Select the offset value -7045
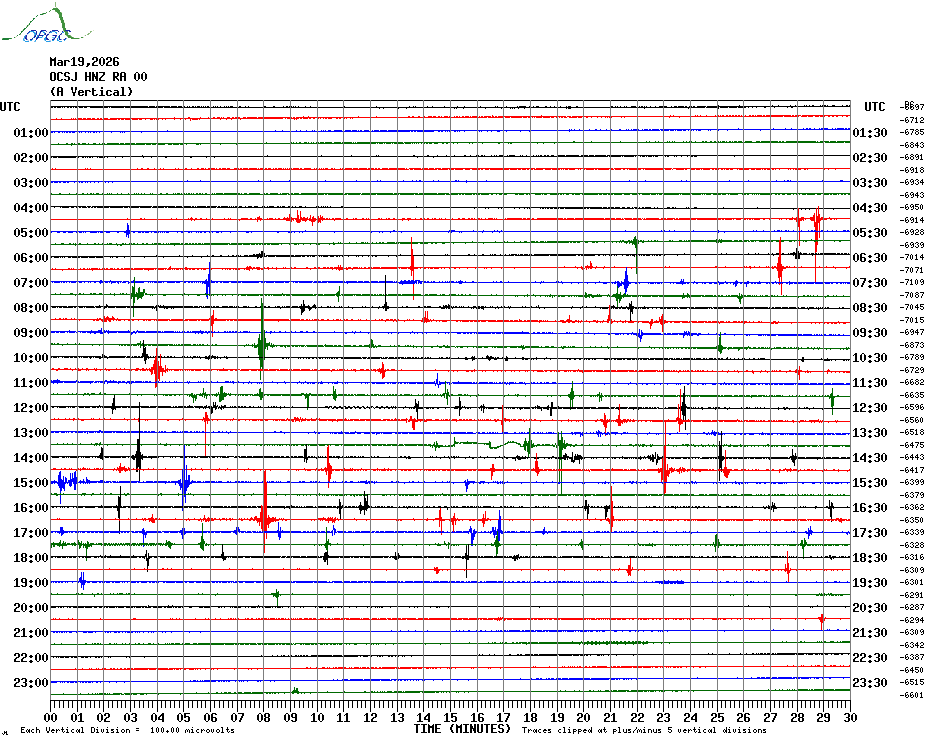 point(912,307)
